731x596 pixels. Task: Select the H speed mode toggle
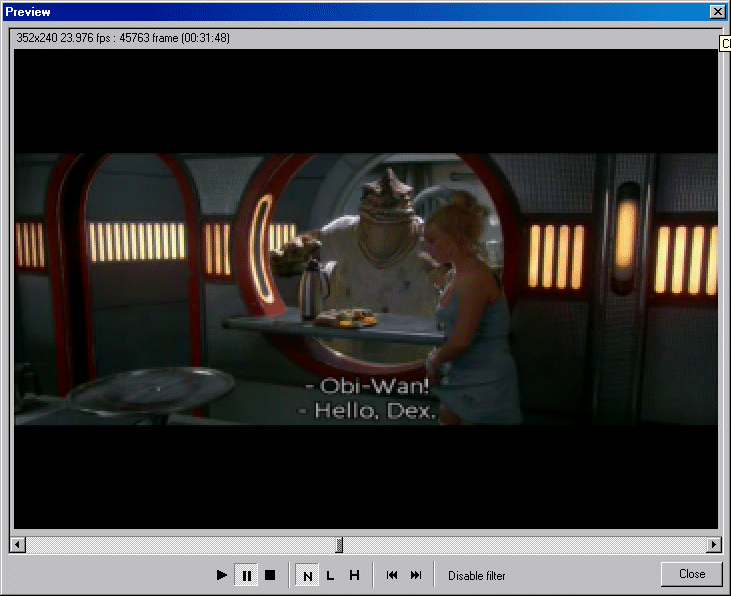(354, 575)
